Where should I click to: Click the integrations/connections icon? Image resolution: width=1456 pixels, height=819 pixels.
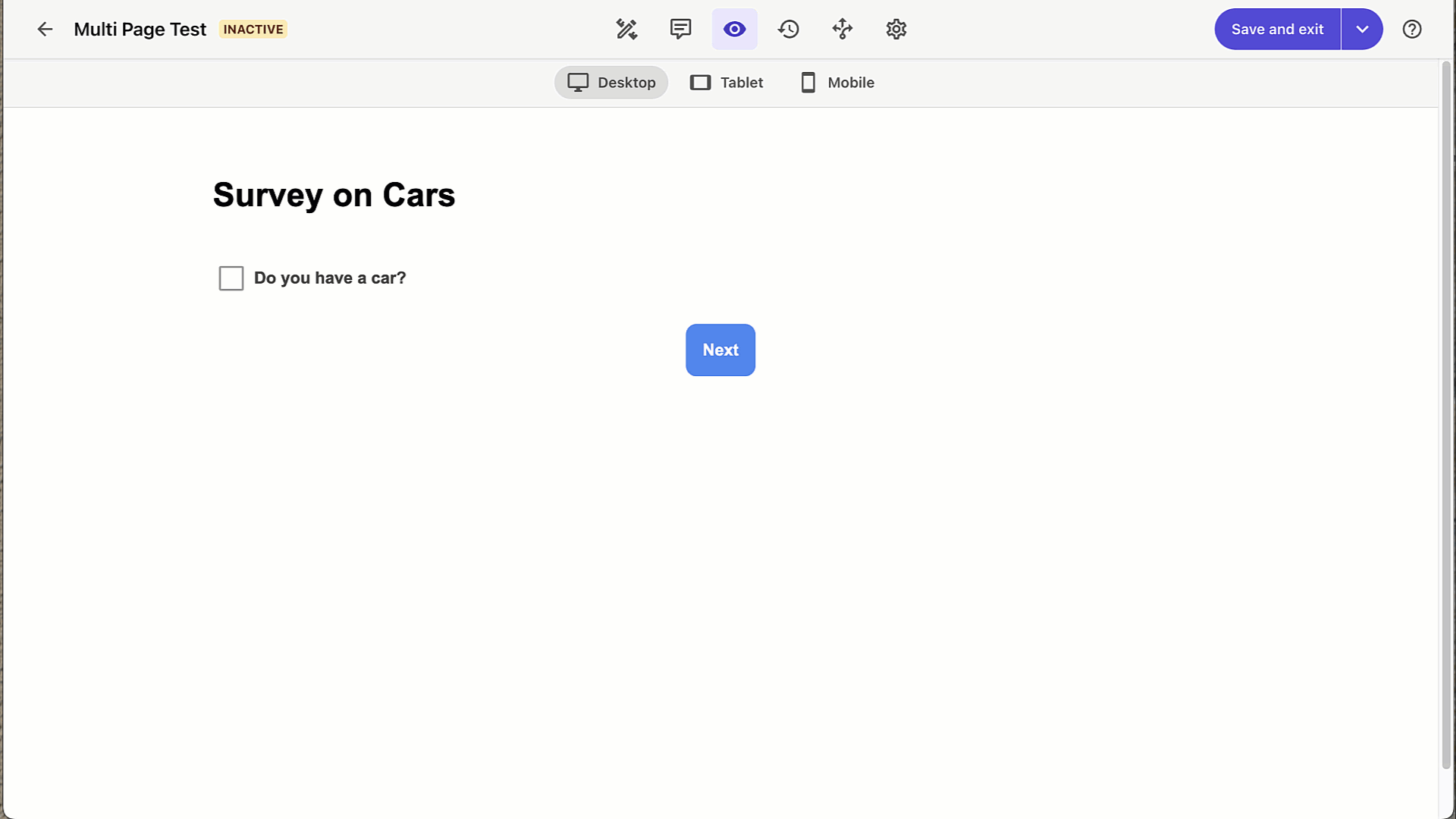click(842, 29)
